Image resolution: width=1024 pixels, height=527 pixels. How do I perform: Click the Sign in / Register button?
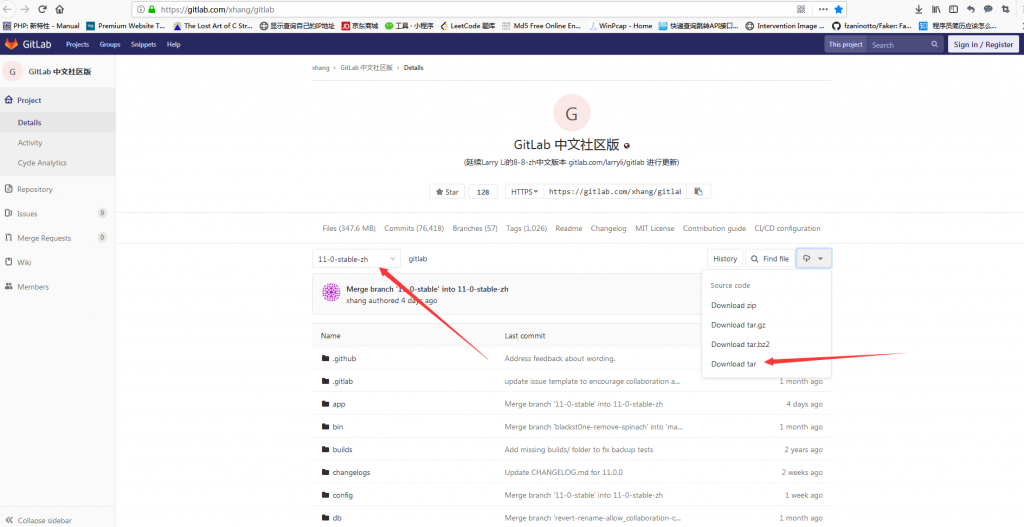983,44
